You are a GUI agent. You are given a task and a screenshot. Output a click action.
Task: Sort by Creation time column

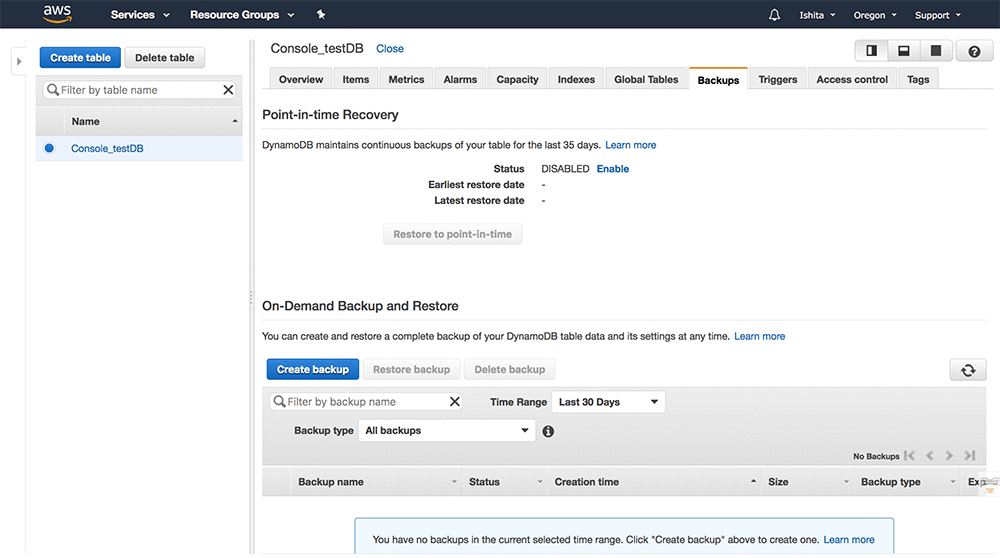point(654,482)
